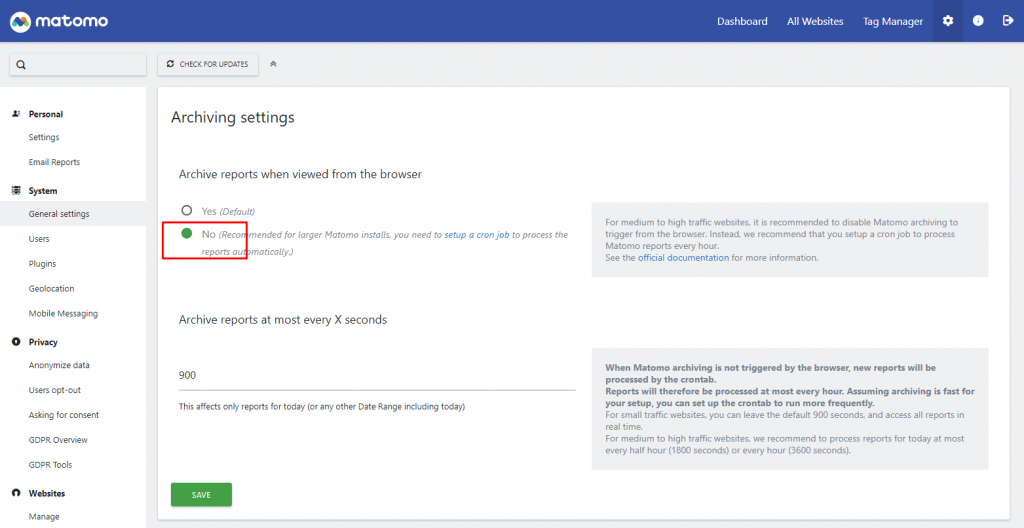Click the info circle icon

(978, 21)
